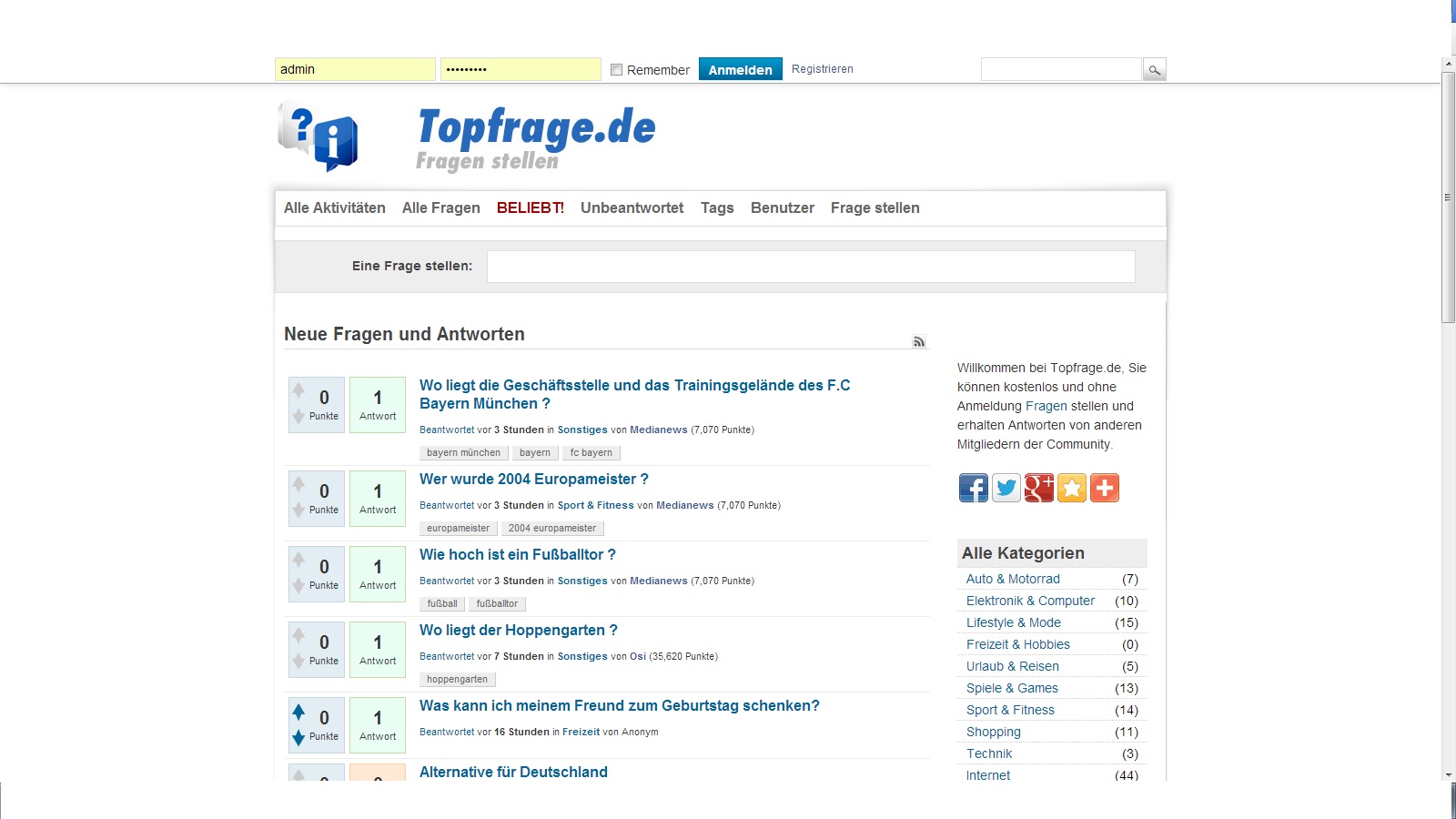
Task: Open the RSS feed icon
Action: click(919, 342)
